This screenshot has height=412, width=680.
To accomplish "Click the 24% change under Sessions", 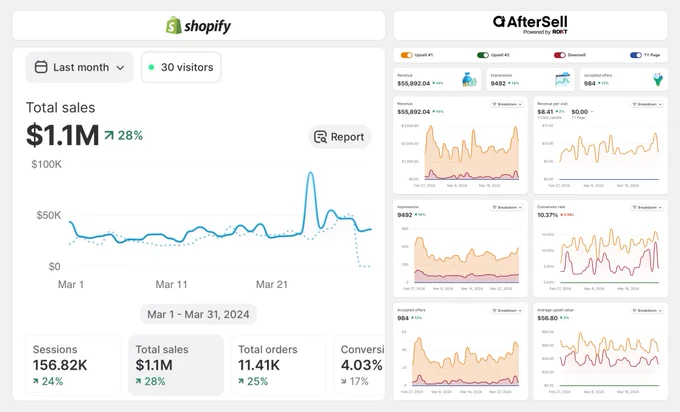I will tap(52, 381).
